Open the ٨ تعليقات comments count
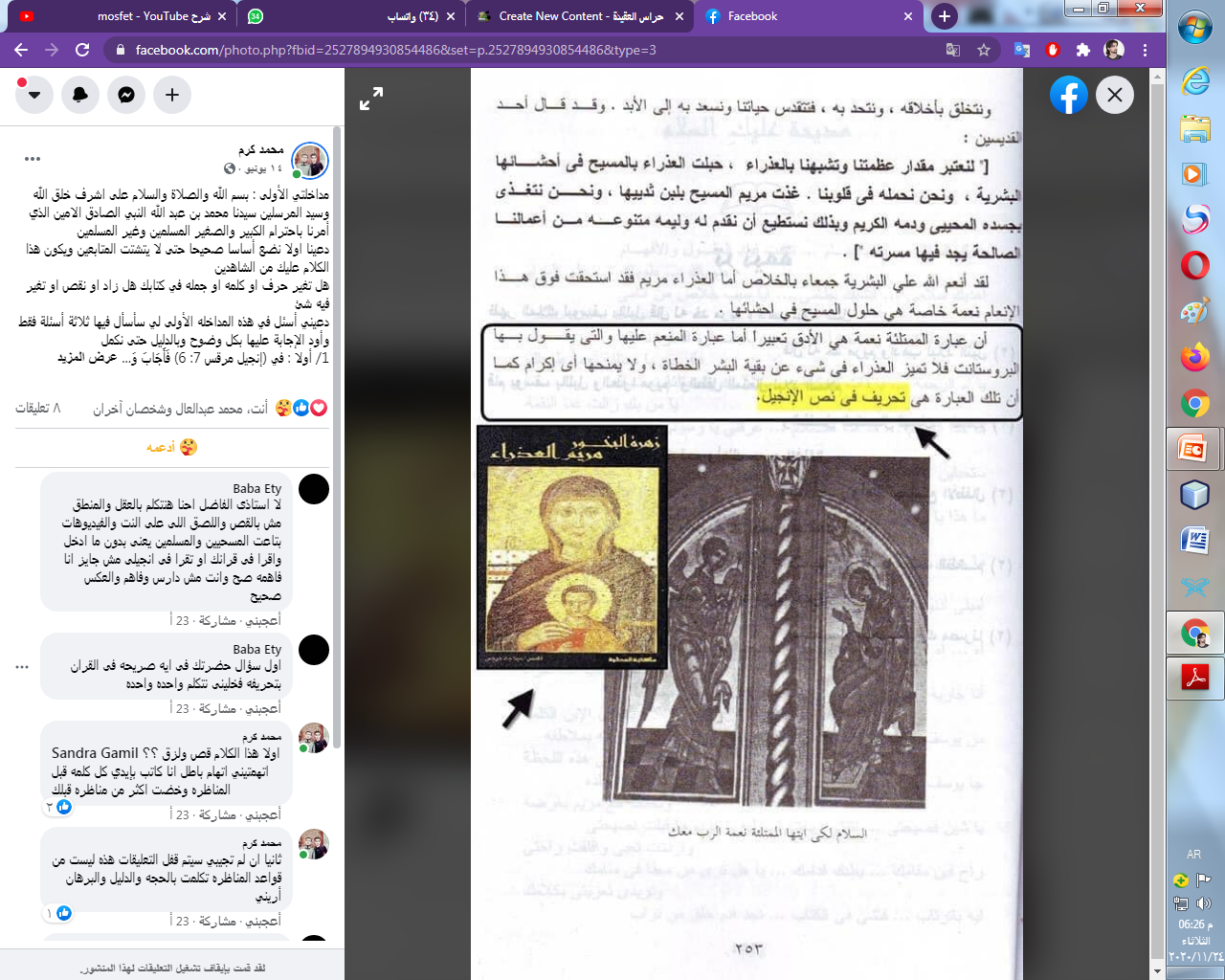The width and height of the screenshot is (1225, 980). click(38, 408)
